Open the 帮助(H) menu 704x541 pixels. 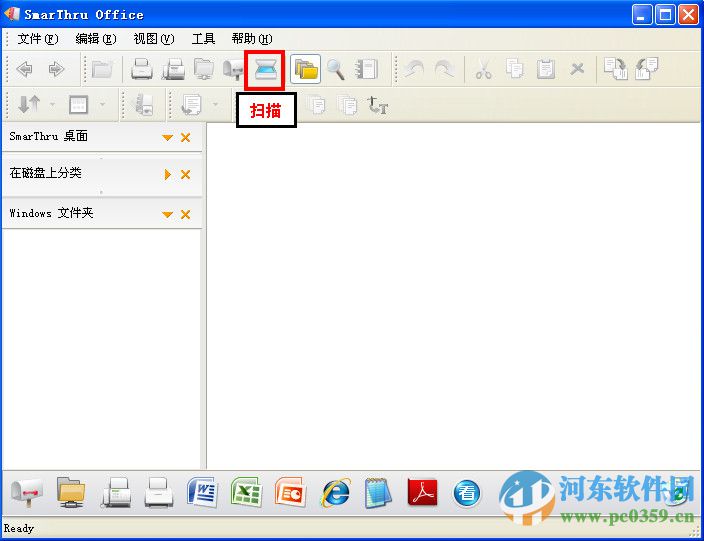point(252,39)
